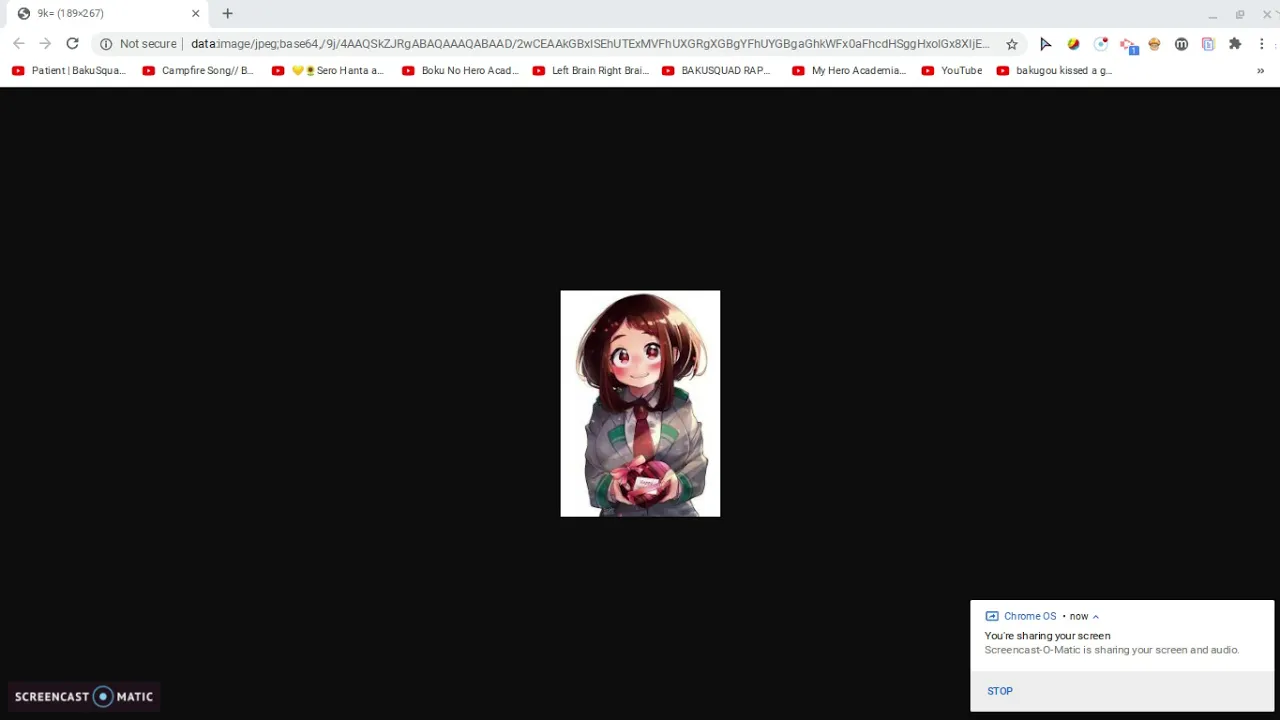
Task: Open the YouTube bookmark
Action: [952, 71]
